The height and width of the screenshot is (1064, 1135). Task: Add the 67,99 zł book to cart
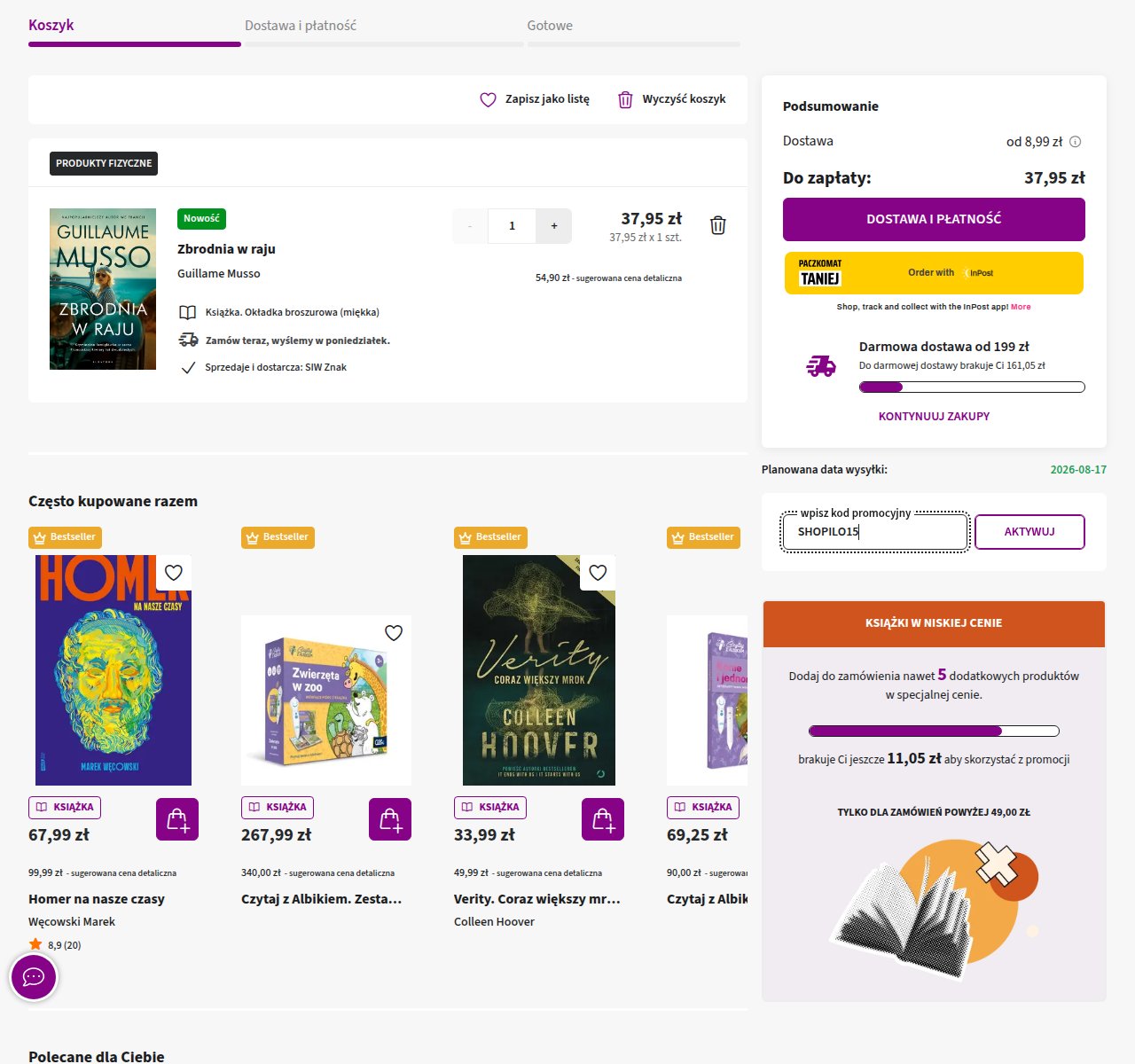click(x=177, y=819)
